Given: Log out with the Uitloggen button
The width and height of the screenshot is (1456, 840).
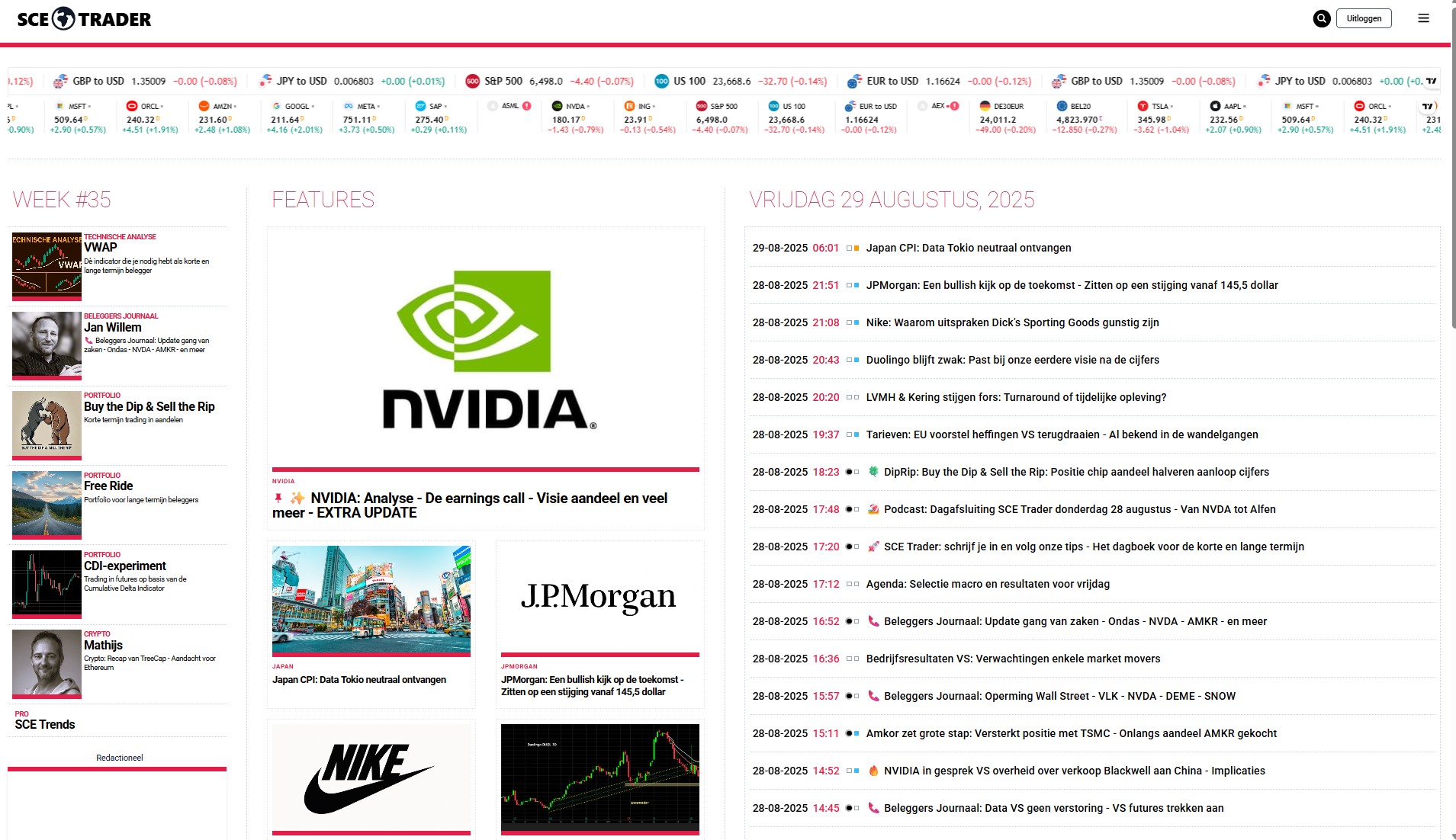Looking at the screenshot, I should coord(1364,18).
